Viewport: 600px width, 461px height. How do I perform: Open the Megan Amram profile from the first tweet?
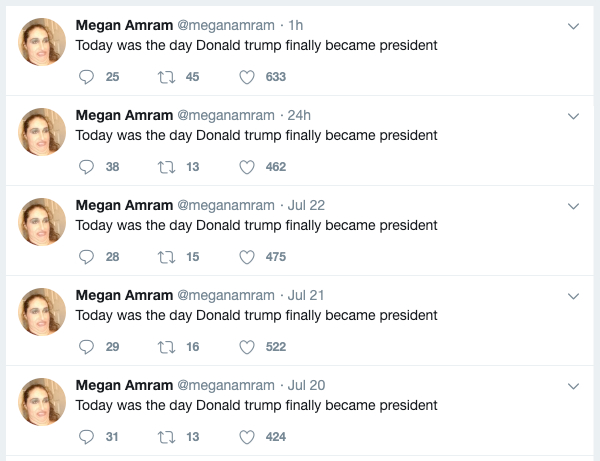pyautogui.click(x=124, y=25)
